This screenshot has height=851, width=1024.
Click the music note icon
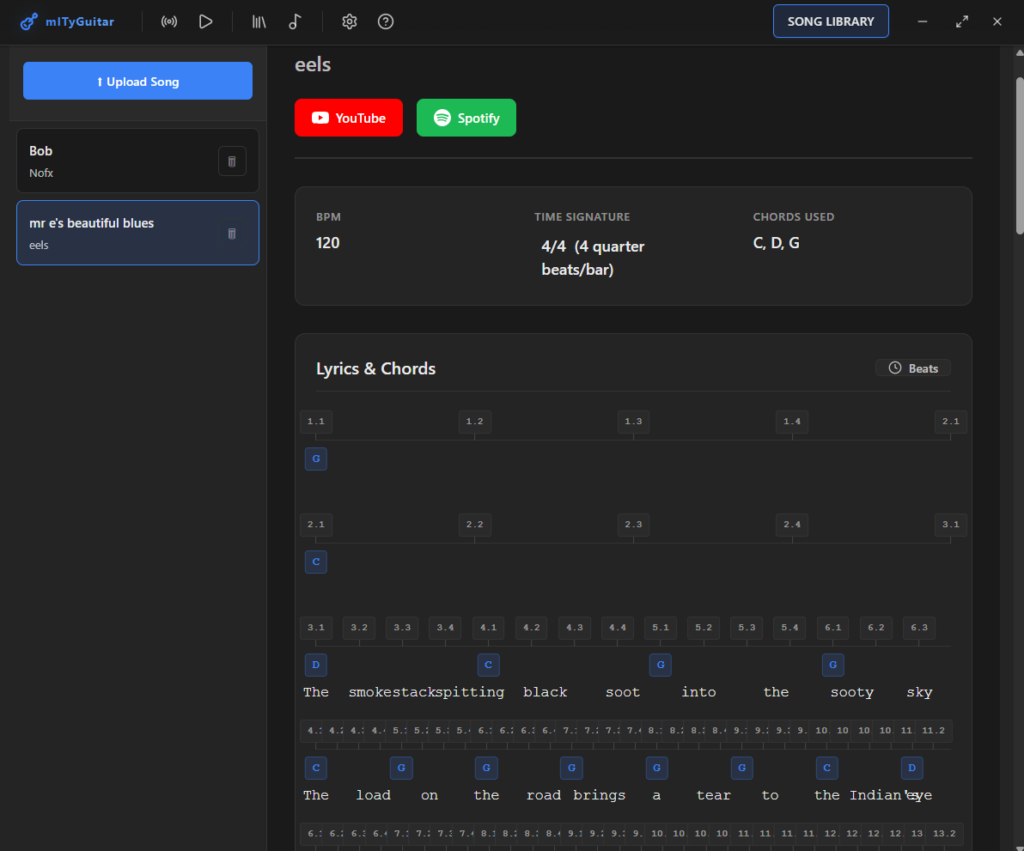294,21
